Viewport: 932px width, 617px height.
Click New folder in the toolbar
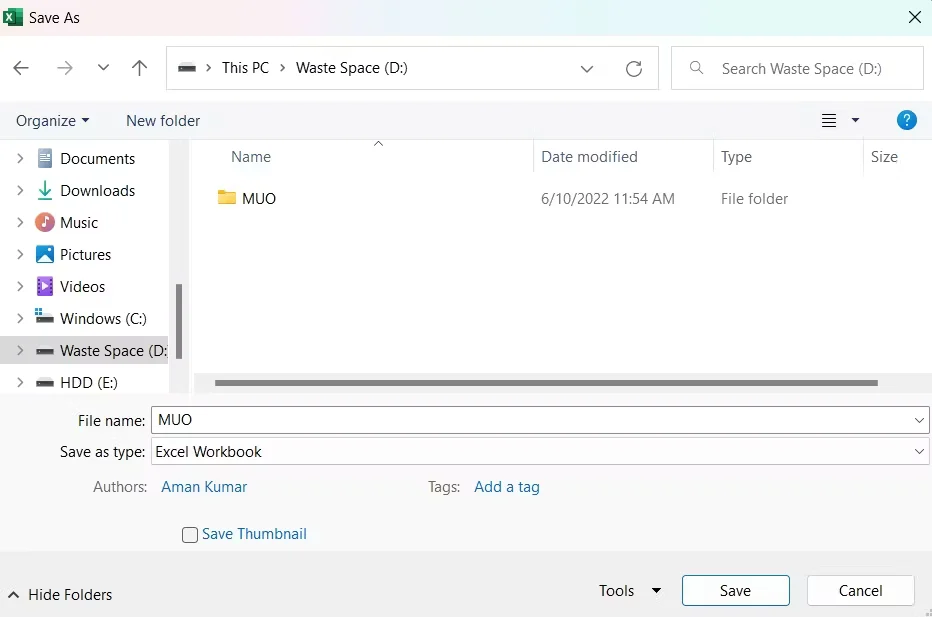pos(162,120)
